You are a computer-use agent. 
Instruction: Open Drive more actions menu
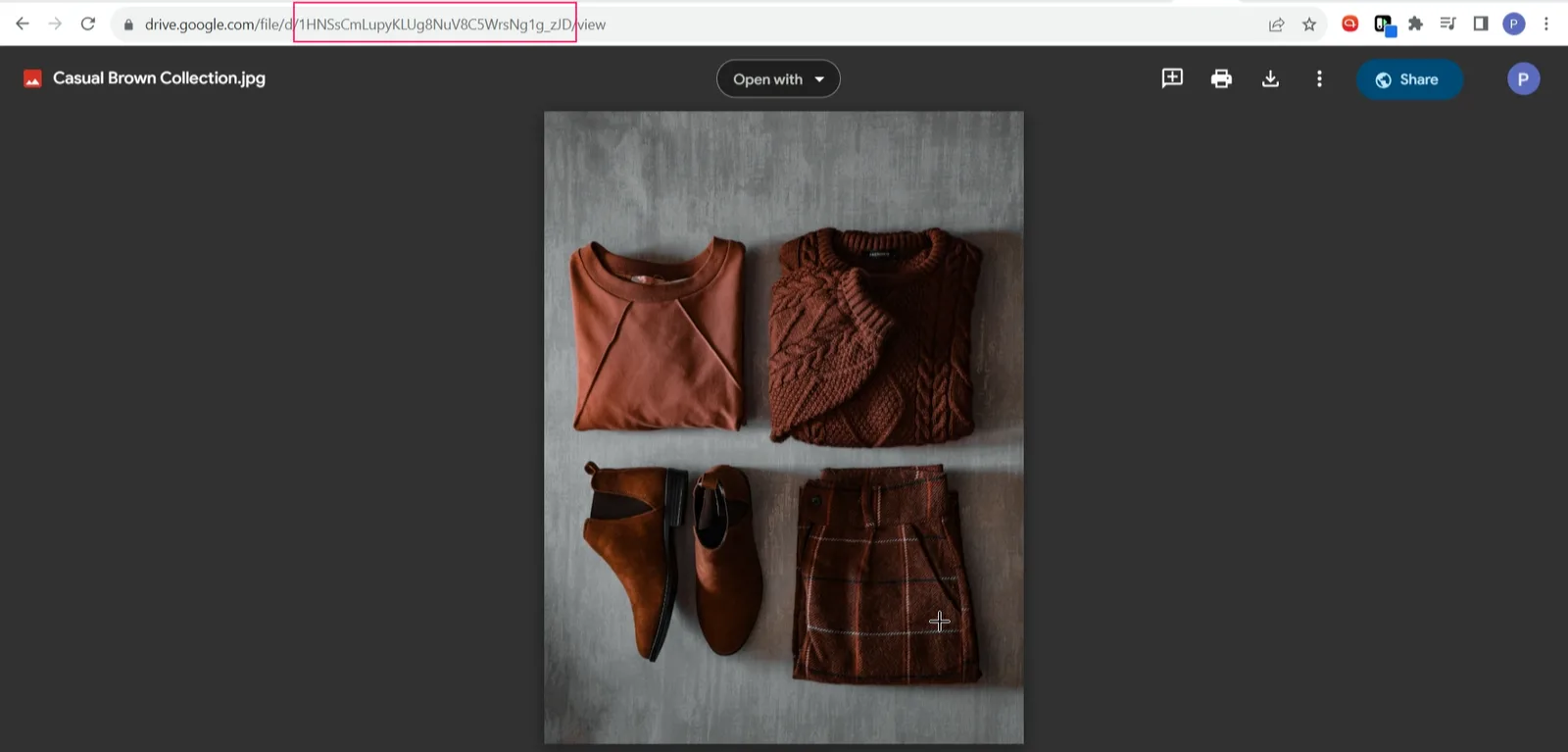tap(1319, 78)
